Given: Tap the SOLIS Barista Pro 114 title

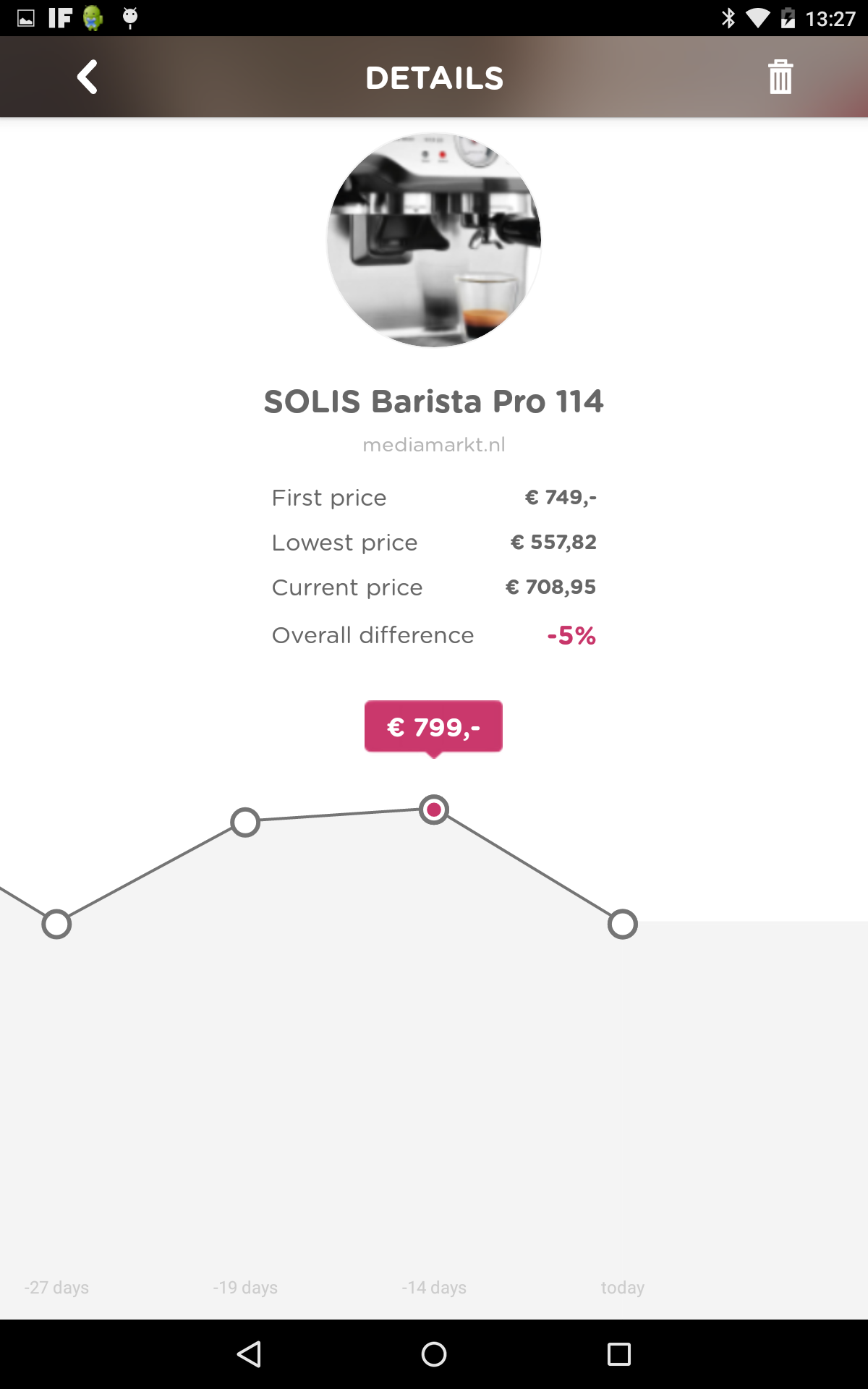Looking at the screenshot, I should 434,402.
